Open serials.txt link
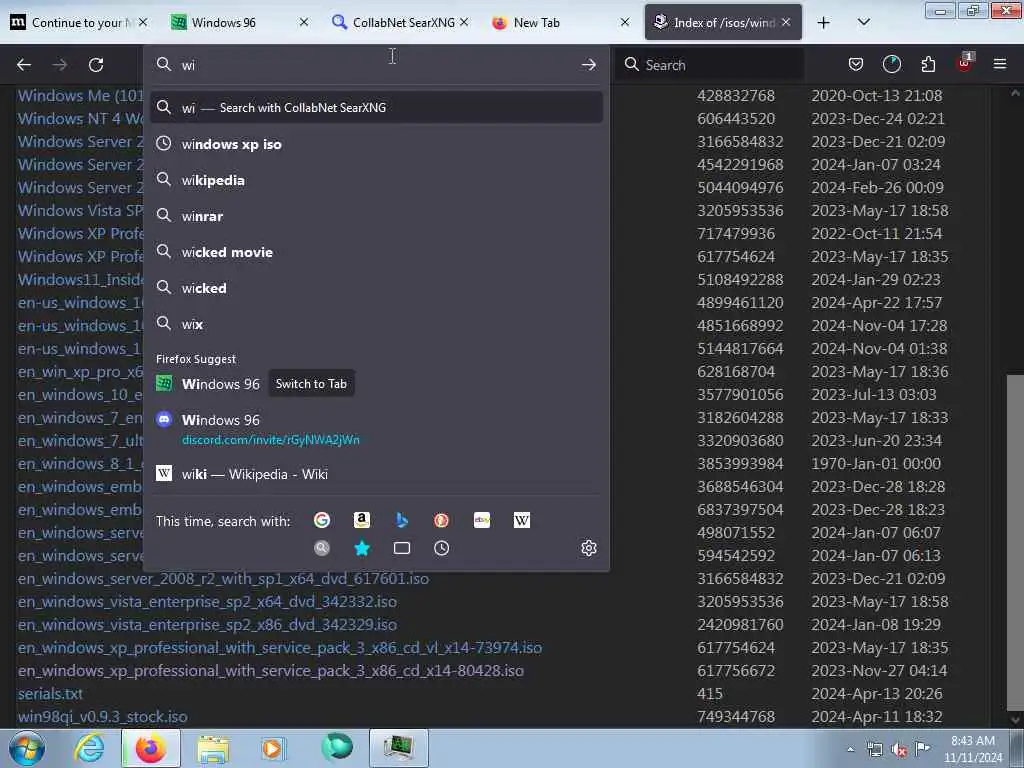 [x=50, y=694]
